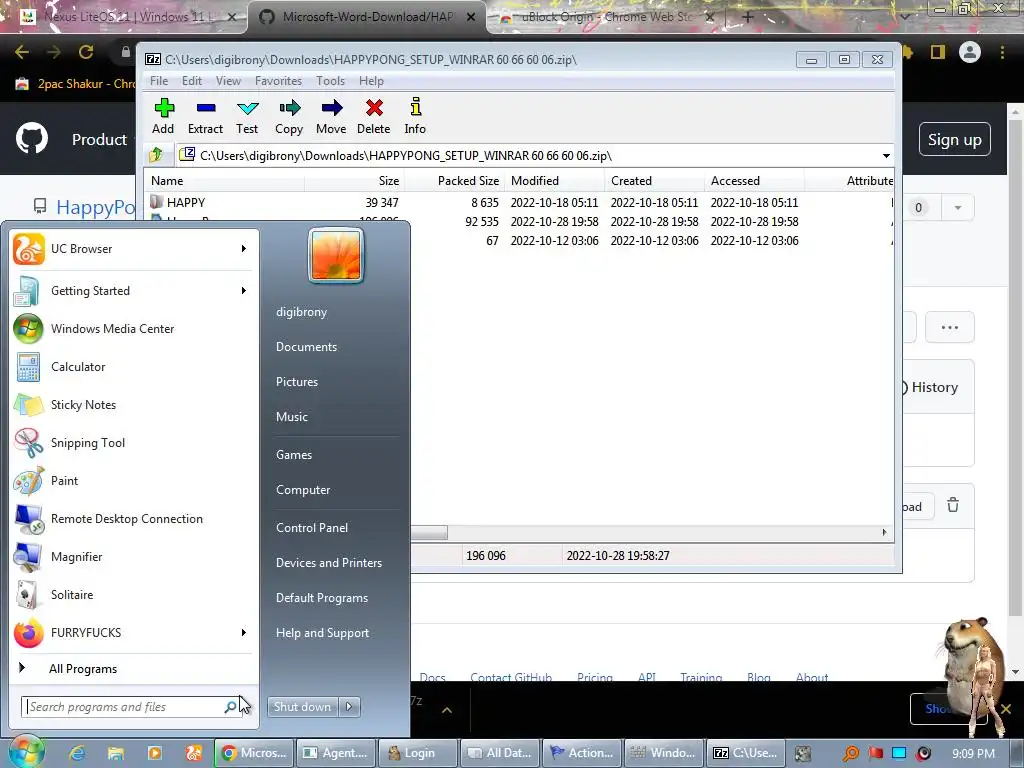Go up one folder level in 7-Zip
The image size is (1024, 768).
157,155
